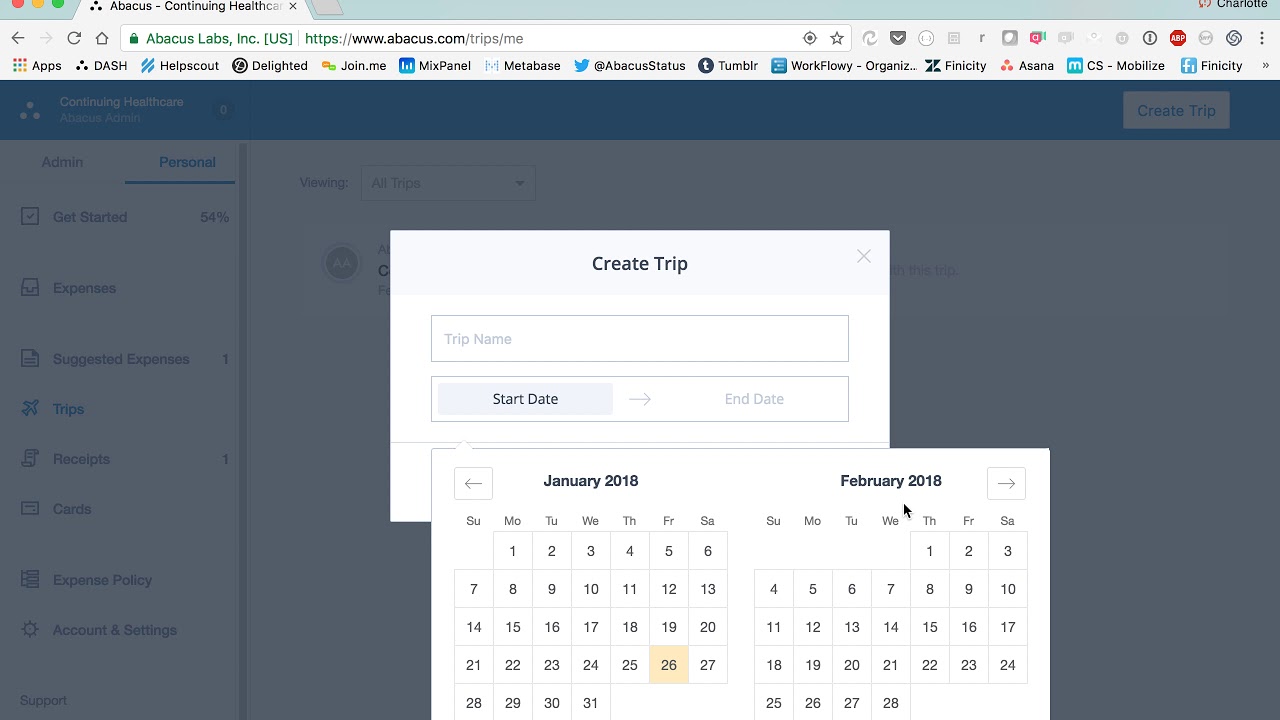
Task: Close the Create Trip dialog
Action: click(864, 257)
